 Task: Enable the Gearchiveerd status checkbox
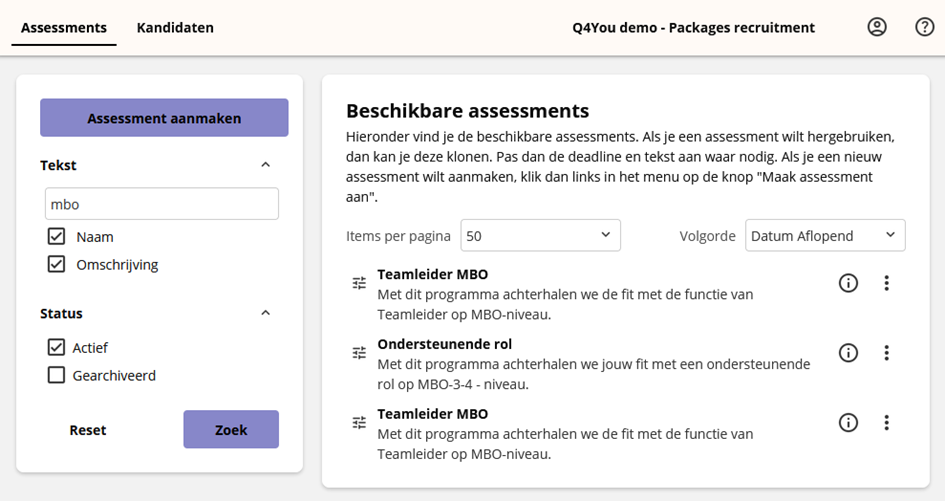coord(56,376)
